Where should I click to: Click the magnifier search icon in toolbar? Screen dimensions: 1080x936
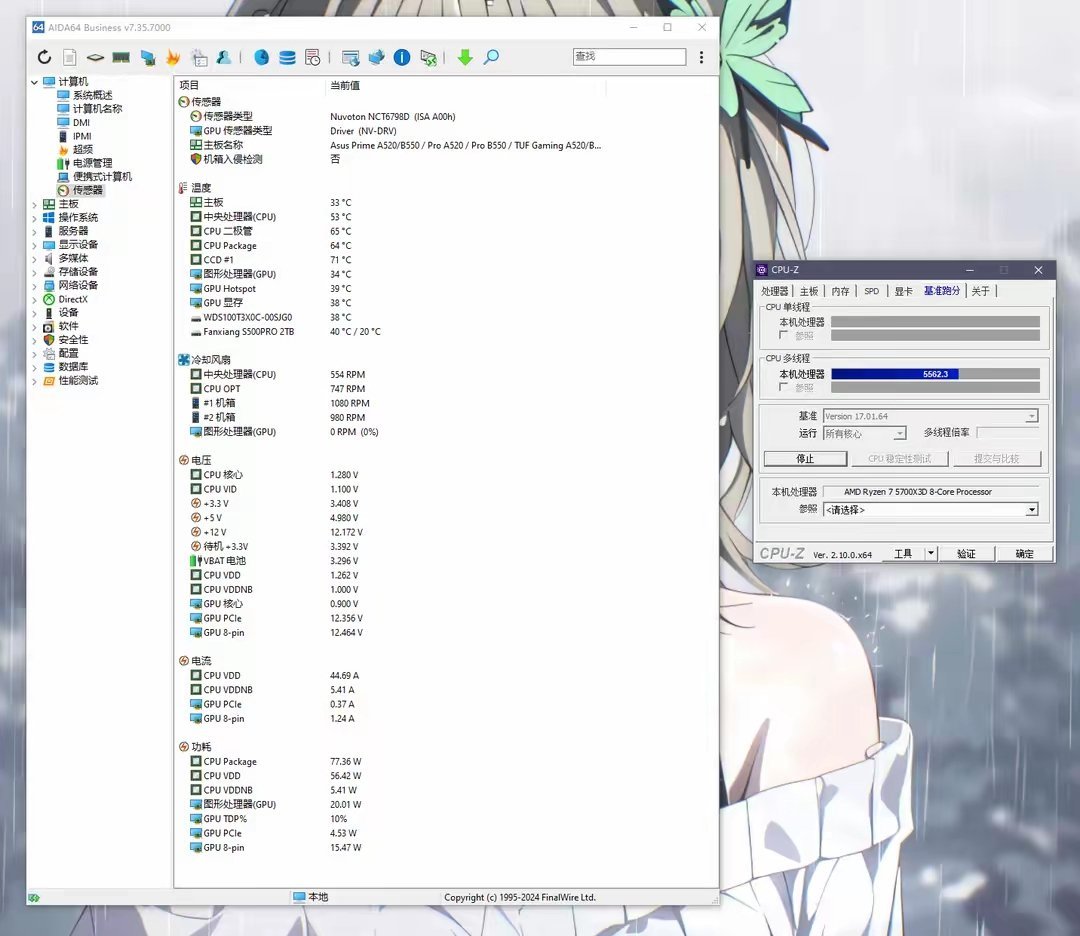(491, 57)
